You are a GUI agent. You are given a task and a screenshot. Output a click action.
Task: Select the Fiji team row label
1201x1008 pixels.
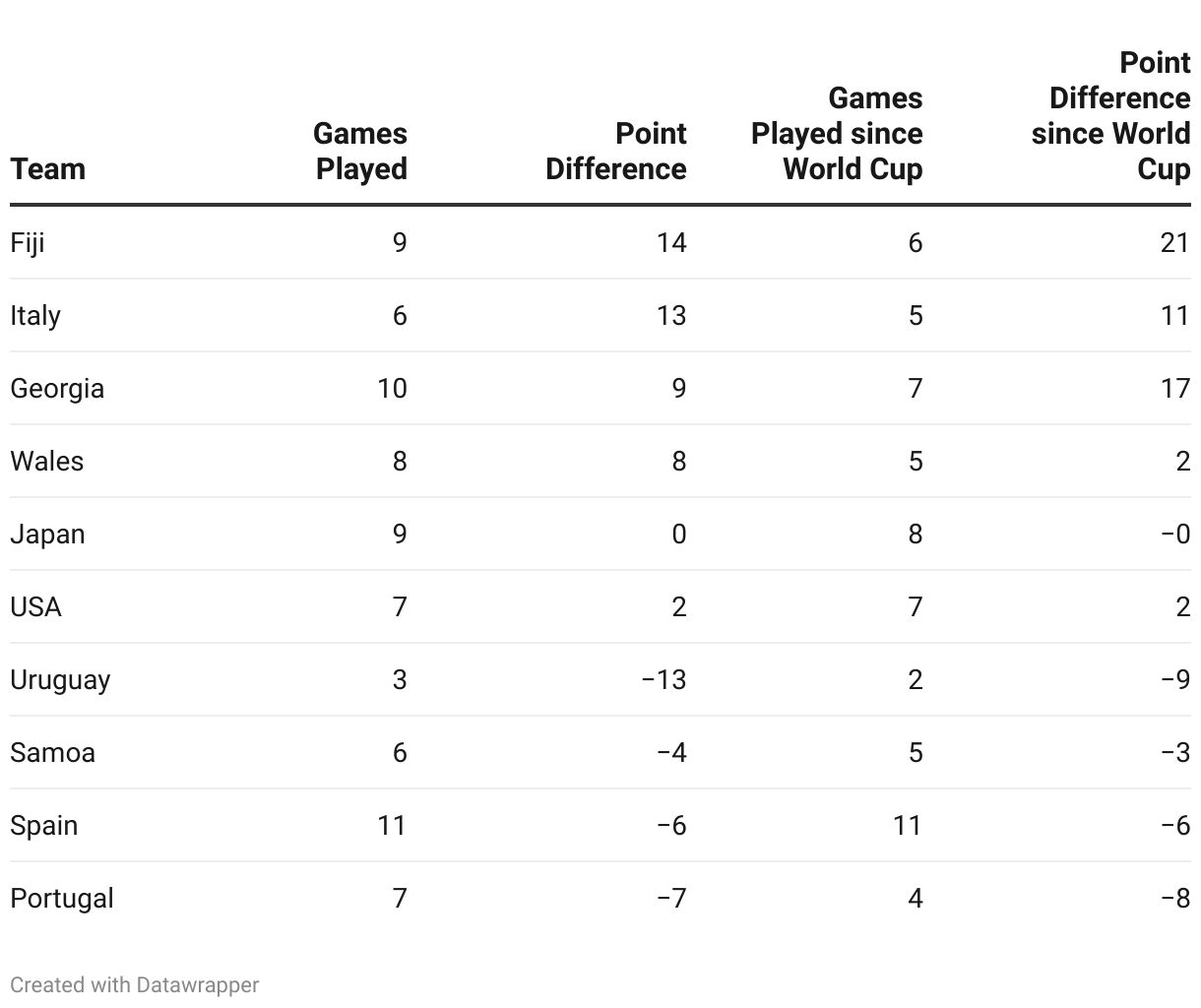28,242
